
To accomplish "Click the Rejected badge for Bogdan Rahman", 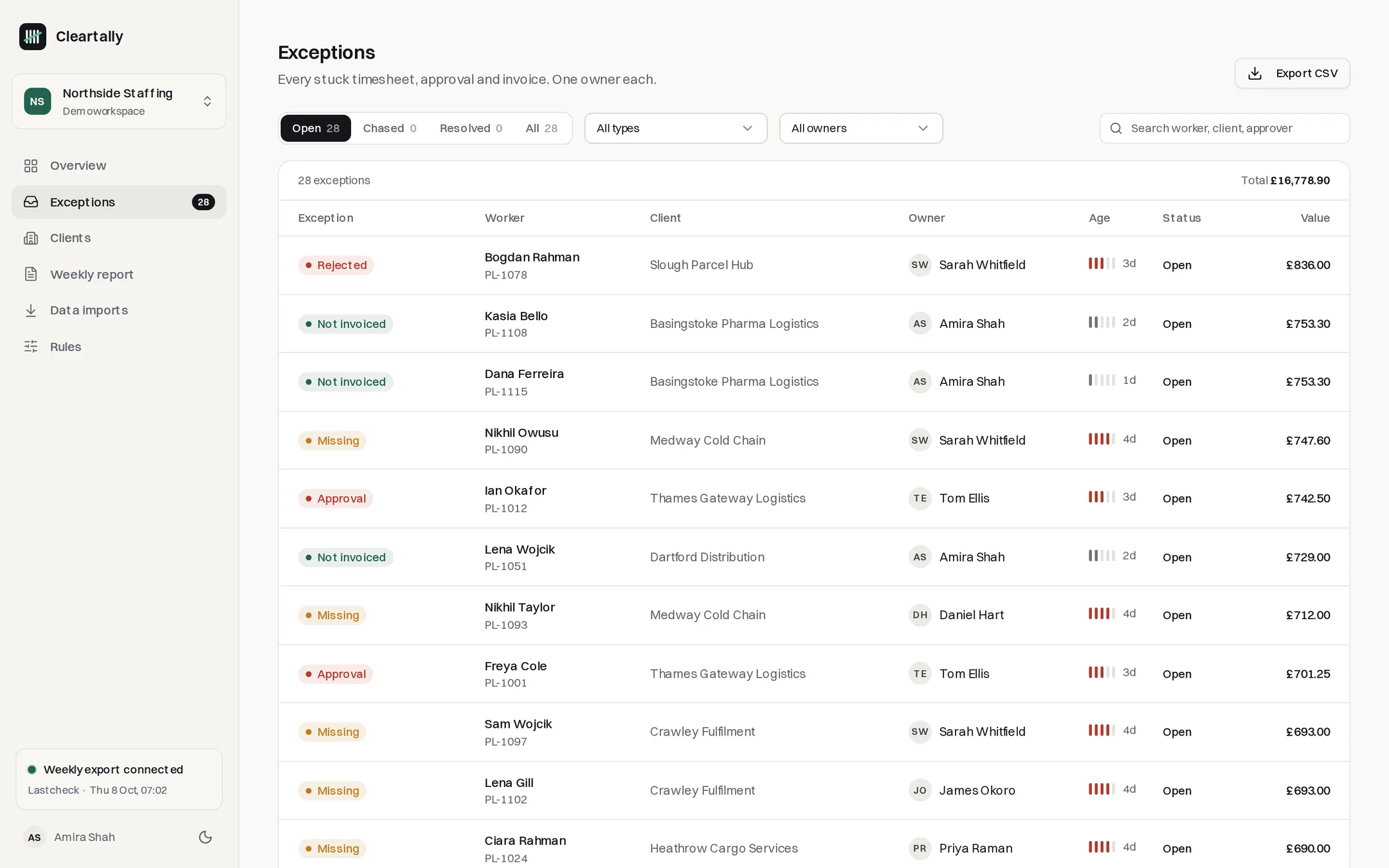I will point(336,265).
